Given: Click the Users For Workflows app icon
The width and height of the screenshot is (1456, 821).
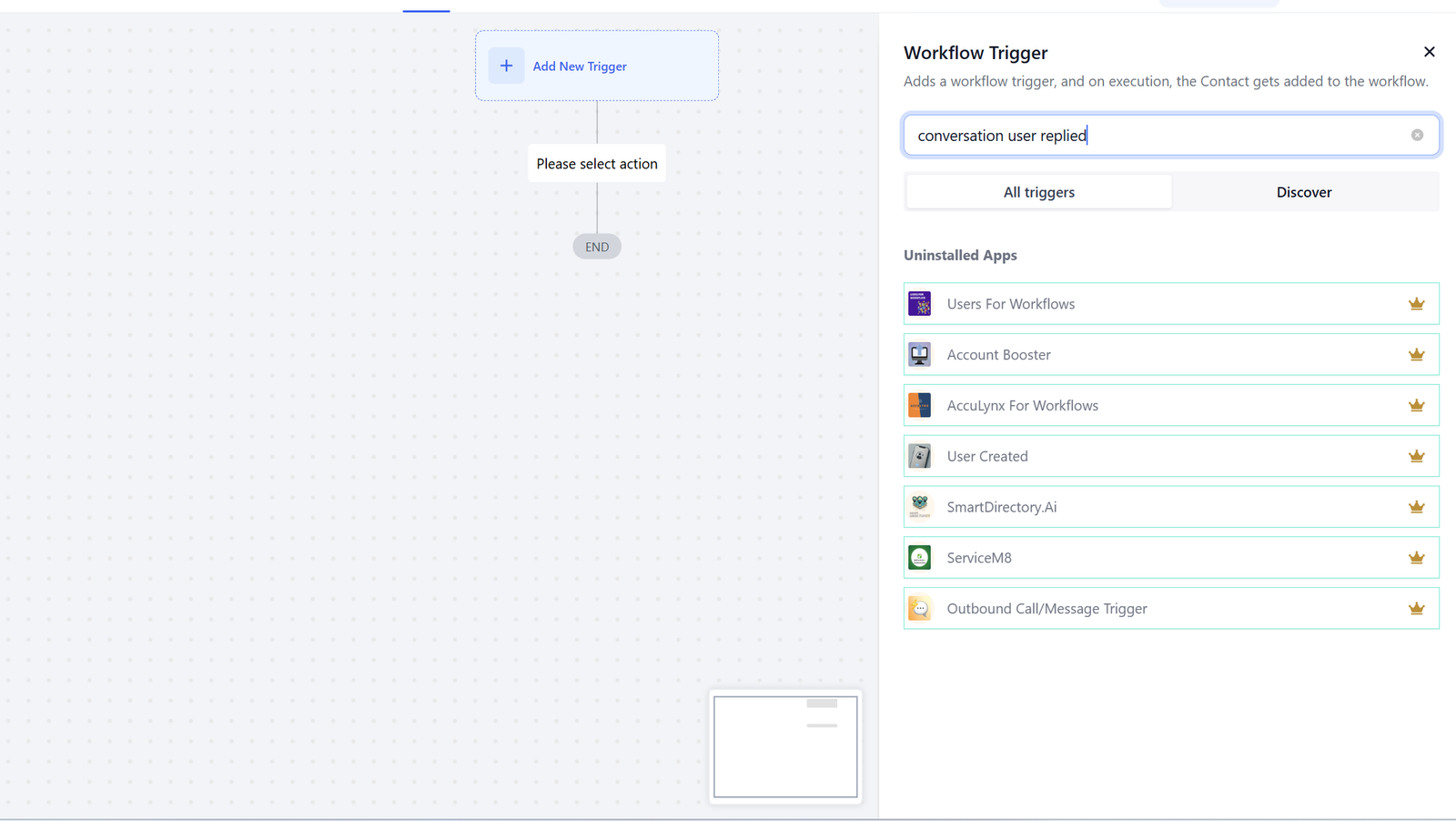Looking at the screenshot, I should (919, 303).
